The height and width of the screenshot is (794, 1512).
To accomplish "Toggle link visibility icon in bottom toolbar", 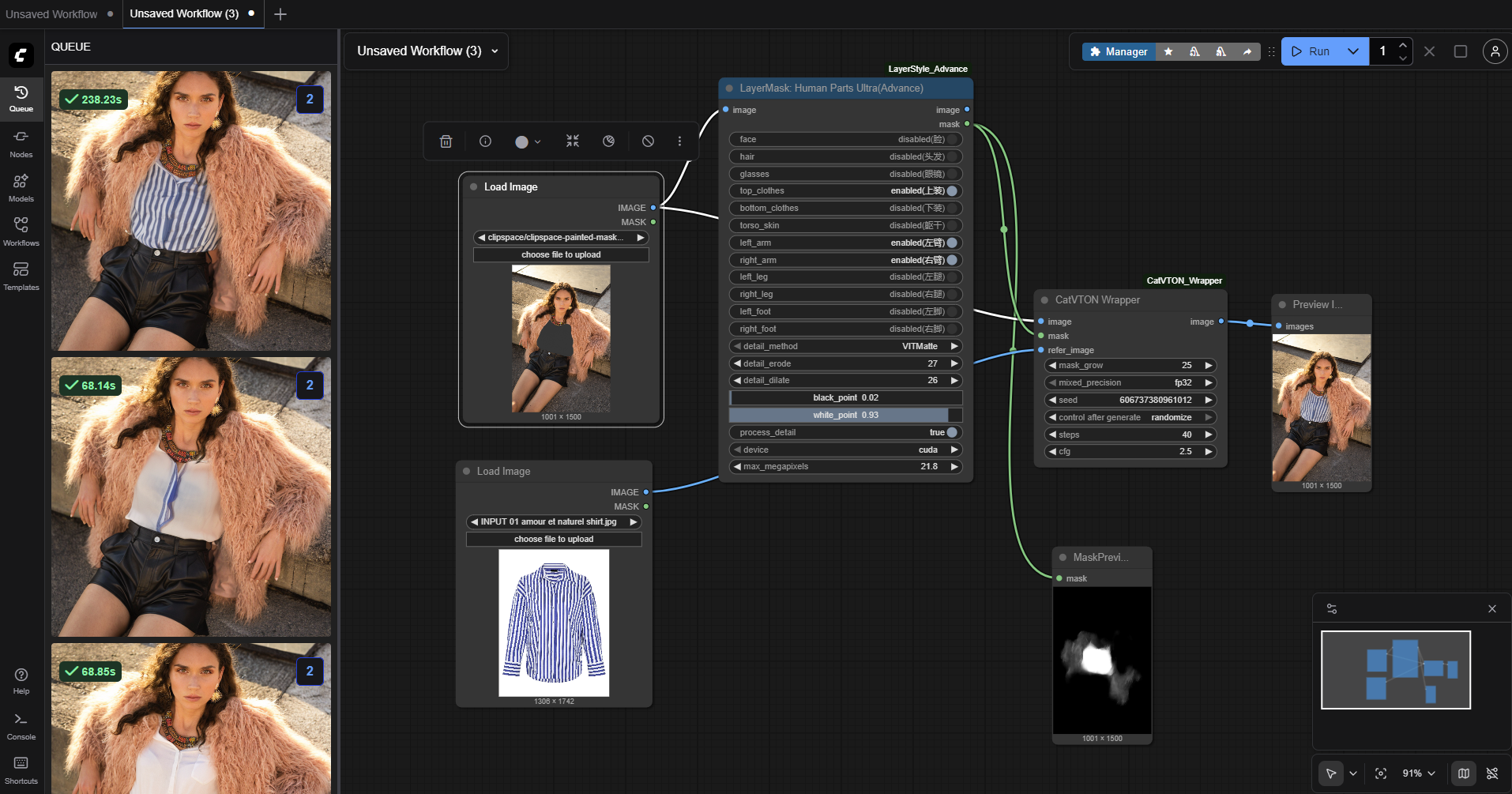I will (x=1492, y=773).
